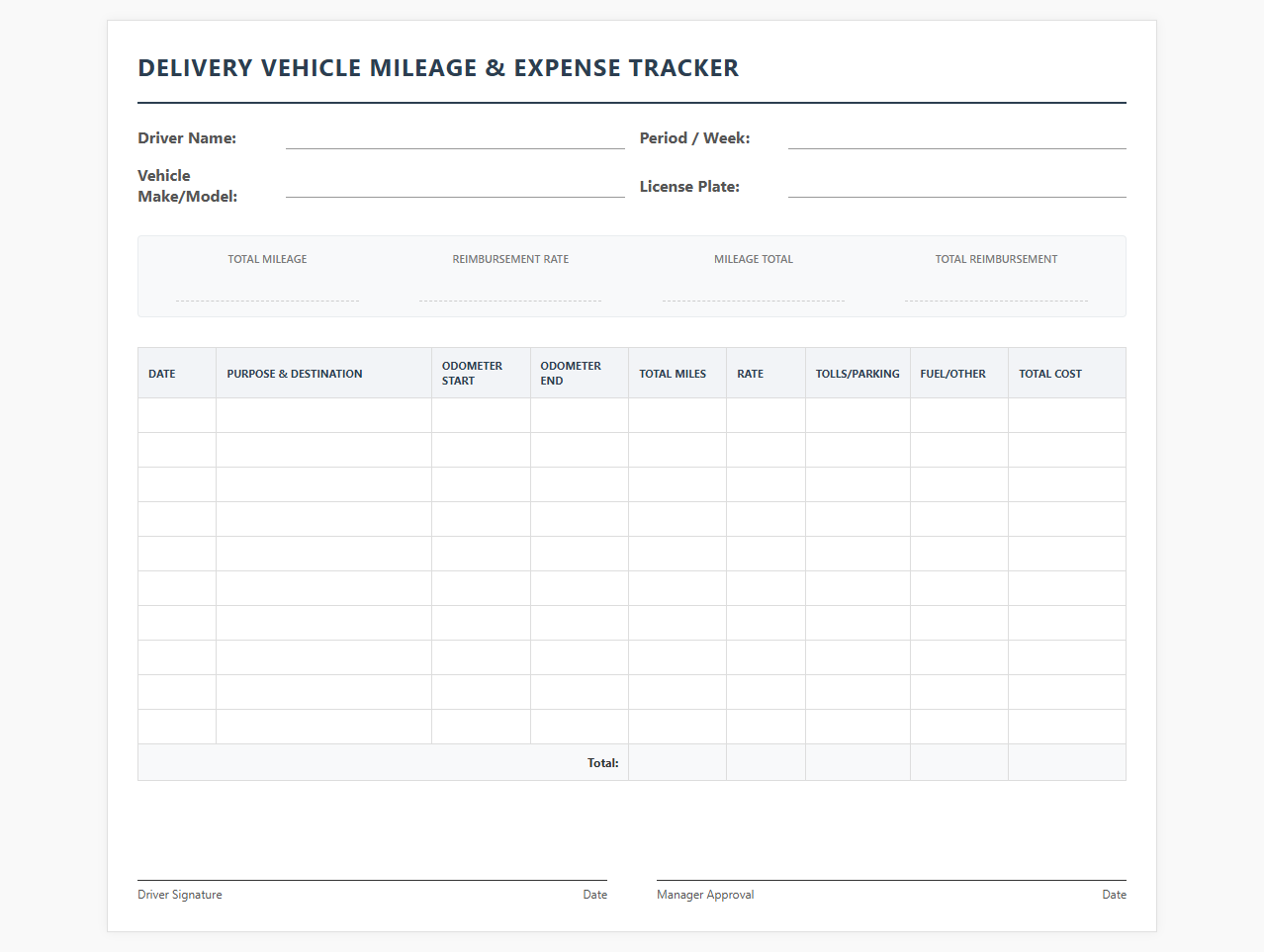Click the DATE column header

(177, 374)
